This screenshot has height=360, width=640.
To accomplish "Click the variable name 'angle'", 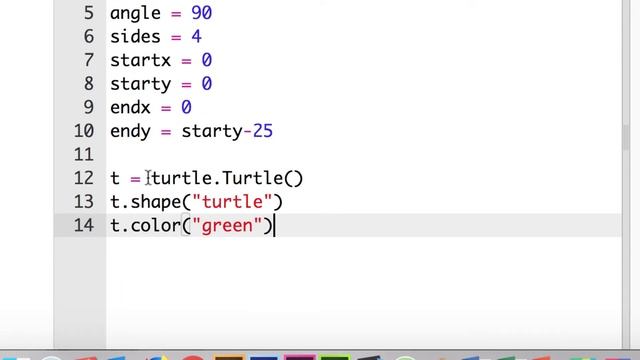I will click(x=135, y=14).
